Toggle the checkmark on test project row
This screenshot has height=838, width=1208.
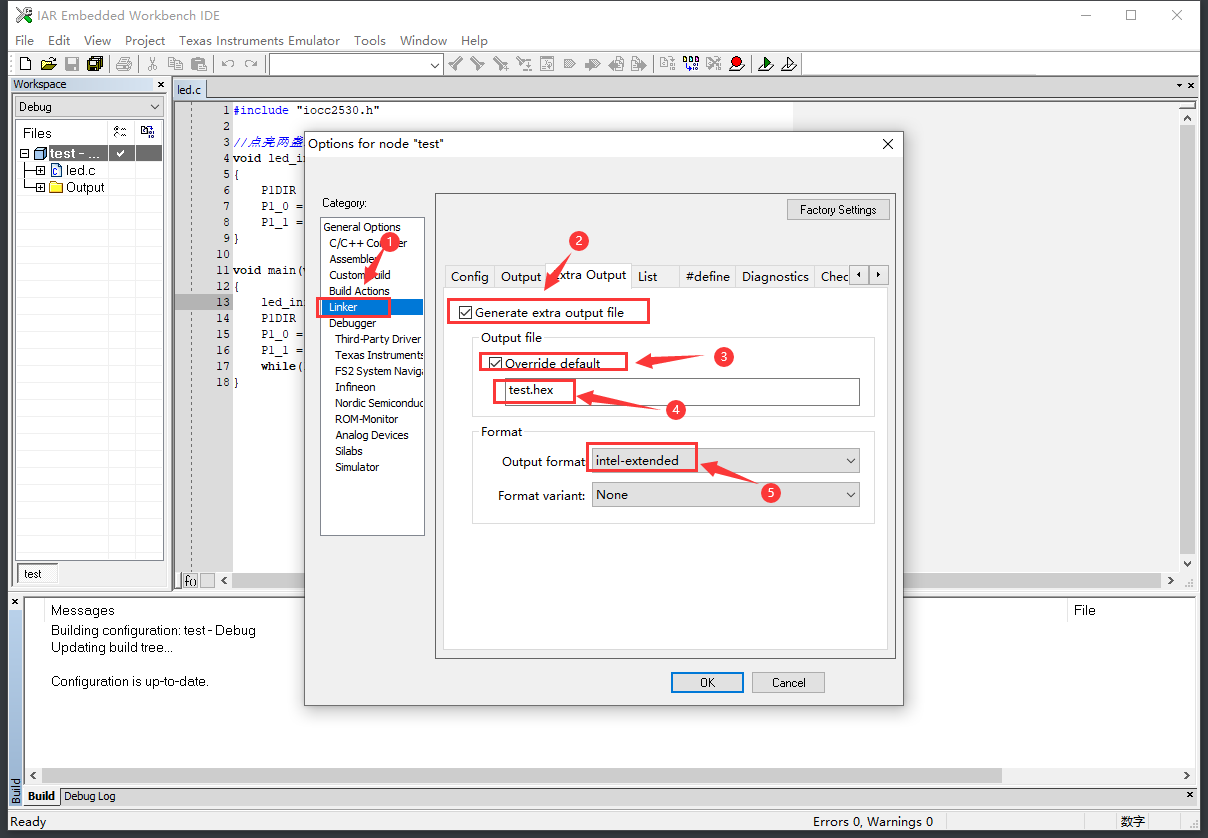120,153
